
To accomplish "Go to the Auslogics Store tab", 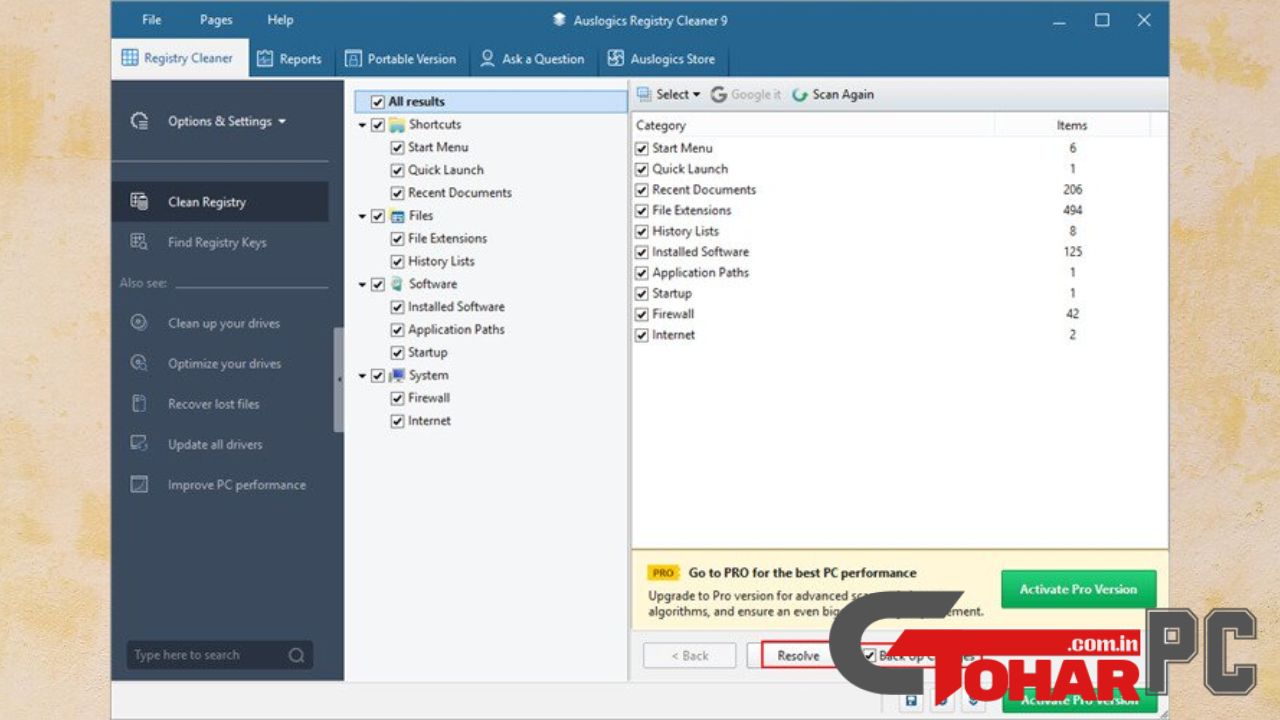I will (661, 59).
